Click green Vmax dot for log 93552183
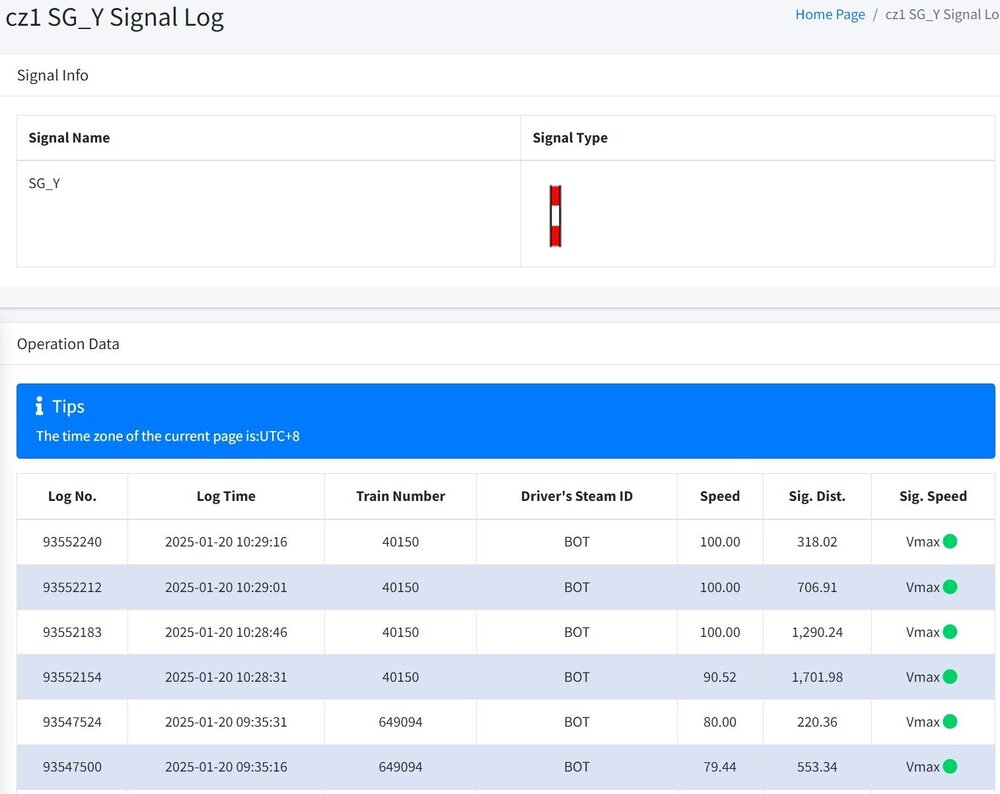Image resolution: width=1000 pixels, height=794 pixels. 950,632
